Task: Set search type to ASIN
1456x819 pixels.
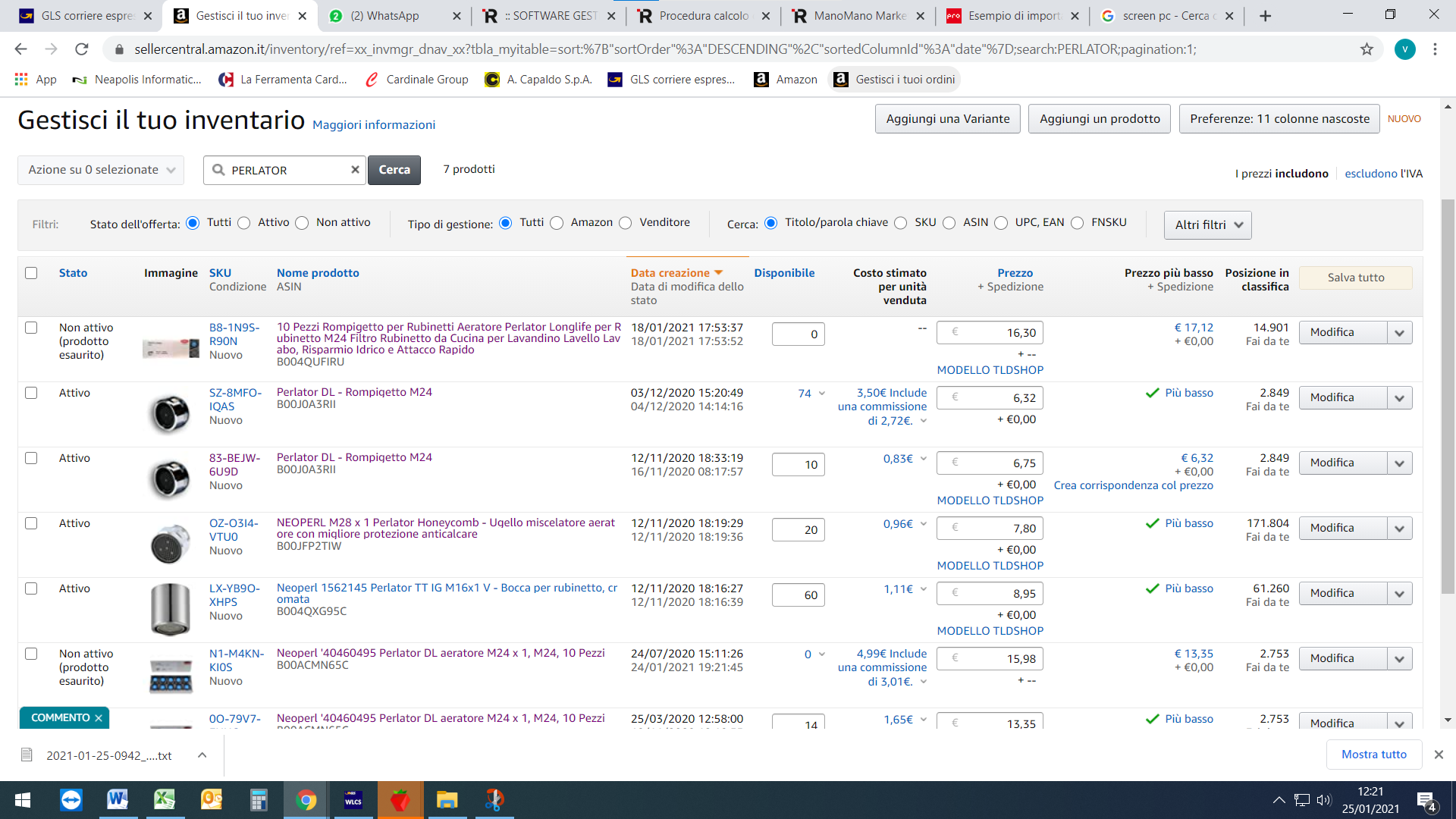Action: tap(949, 223)
